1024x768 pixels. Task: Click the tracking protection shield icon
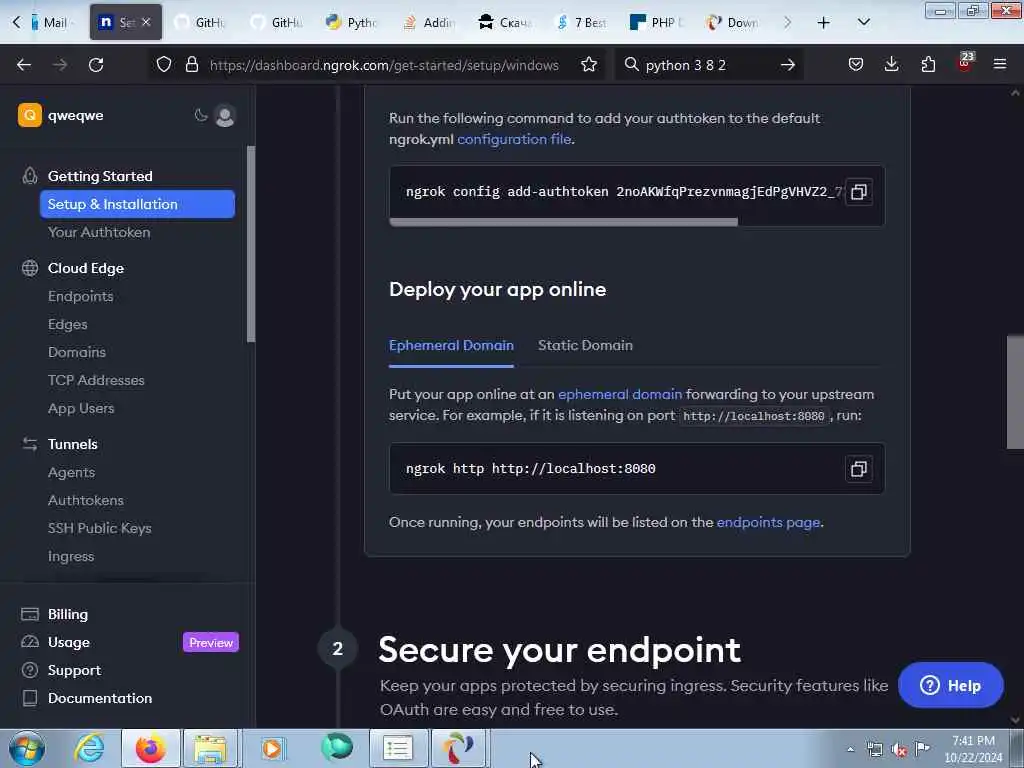[x=164, y=65]
